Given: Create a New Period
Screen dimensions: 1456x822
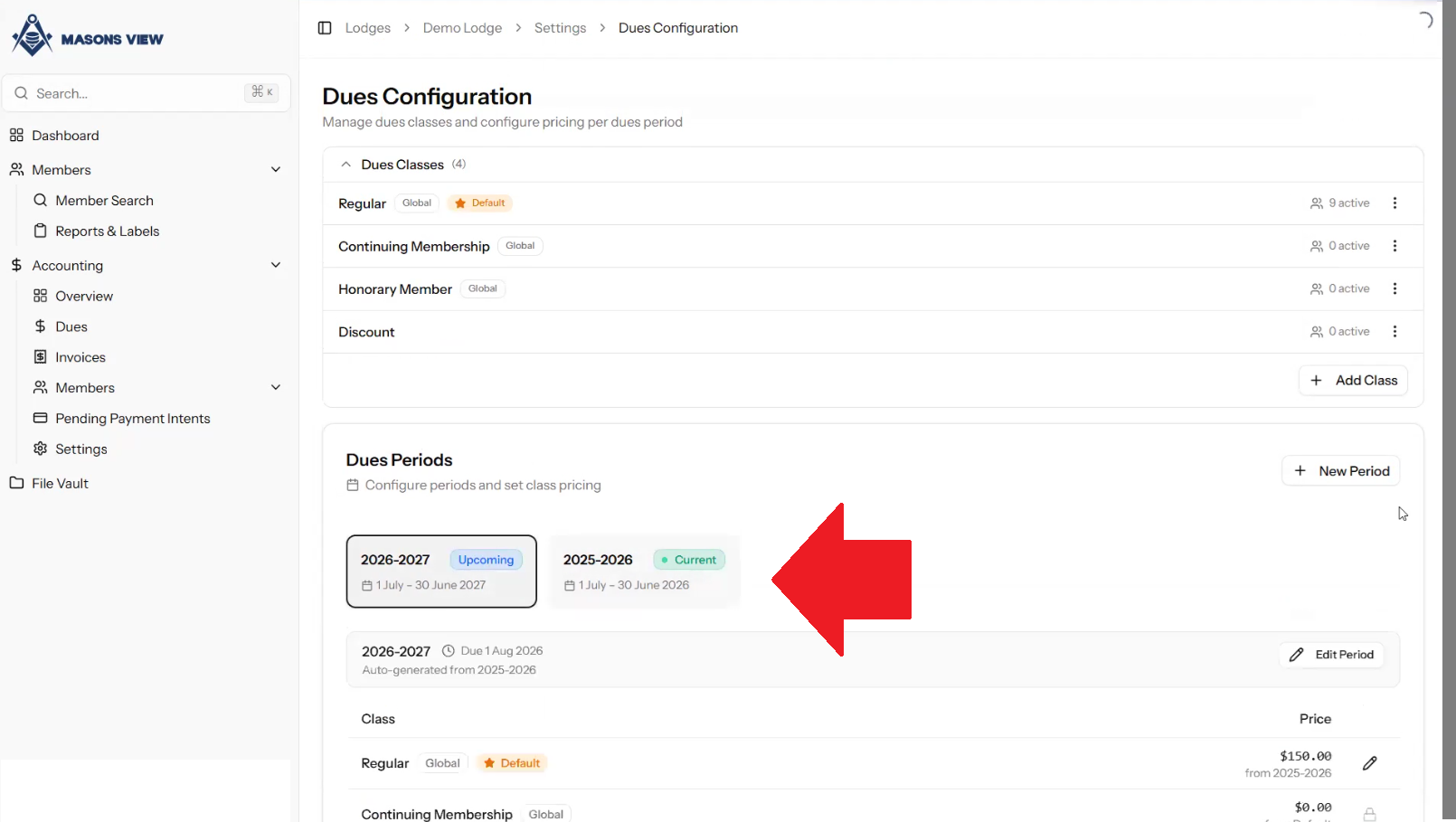Looking at the screenshot, I should [x=1340, y=471].
